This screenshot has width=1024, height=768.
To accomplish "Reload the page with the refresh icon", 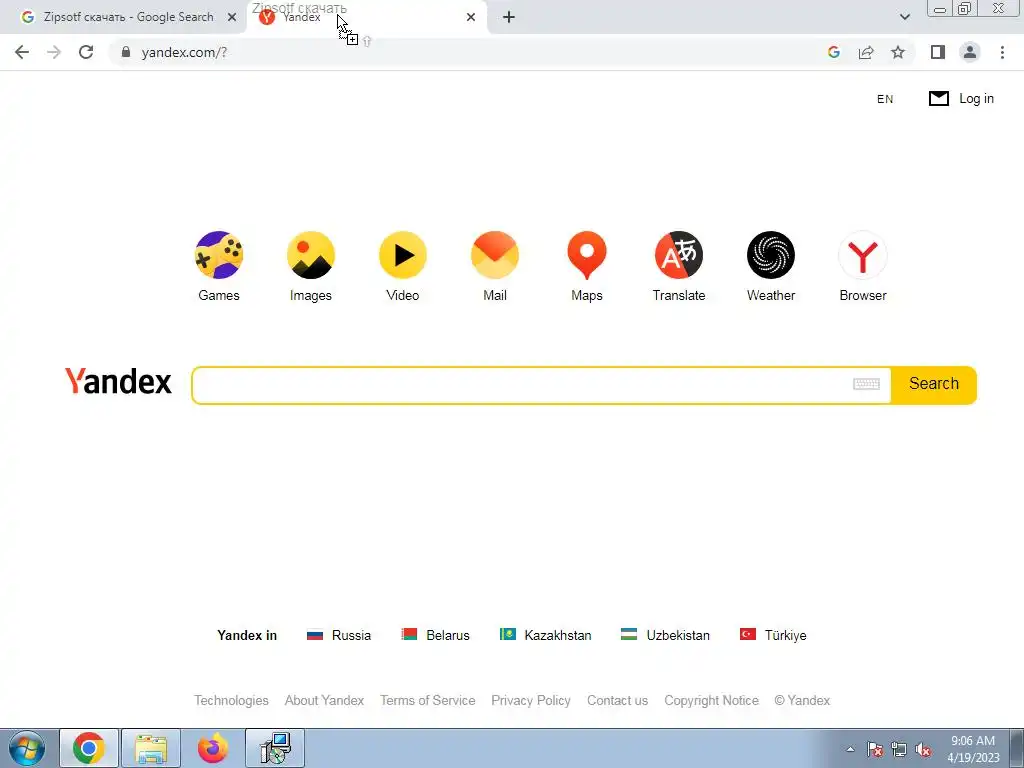I will click(x=86, y=52).
